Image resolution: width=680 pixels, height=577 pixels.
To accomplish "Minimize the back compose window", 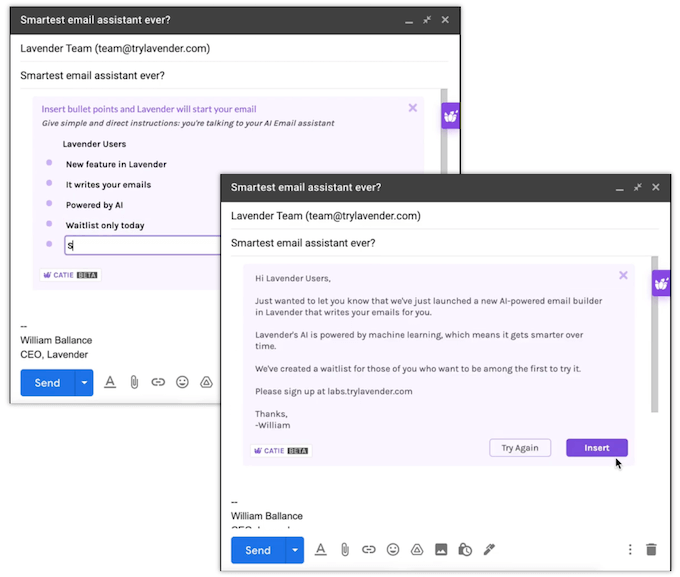I will point(409,20).
